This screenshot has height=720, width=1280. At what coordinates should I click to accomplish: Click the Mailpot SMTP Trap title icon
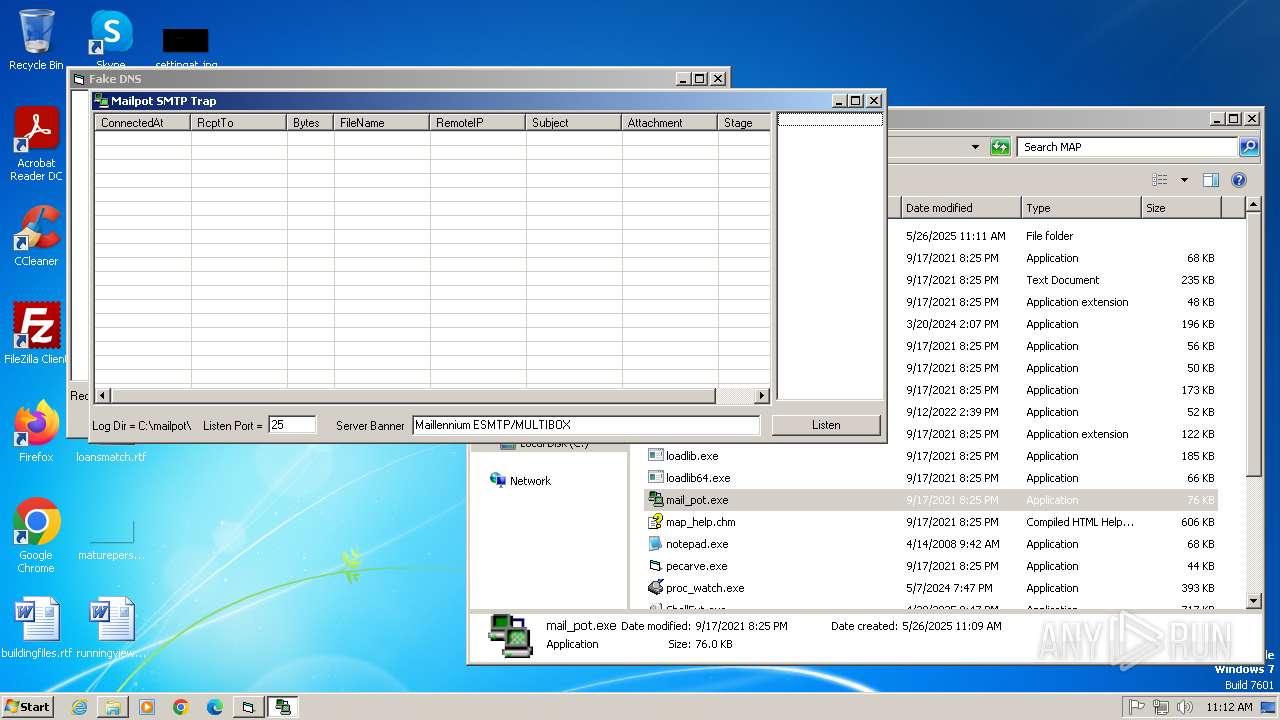(x=100, y=100)
